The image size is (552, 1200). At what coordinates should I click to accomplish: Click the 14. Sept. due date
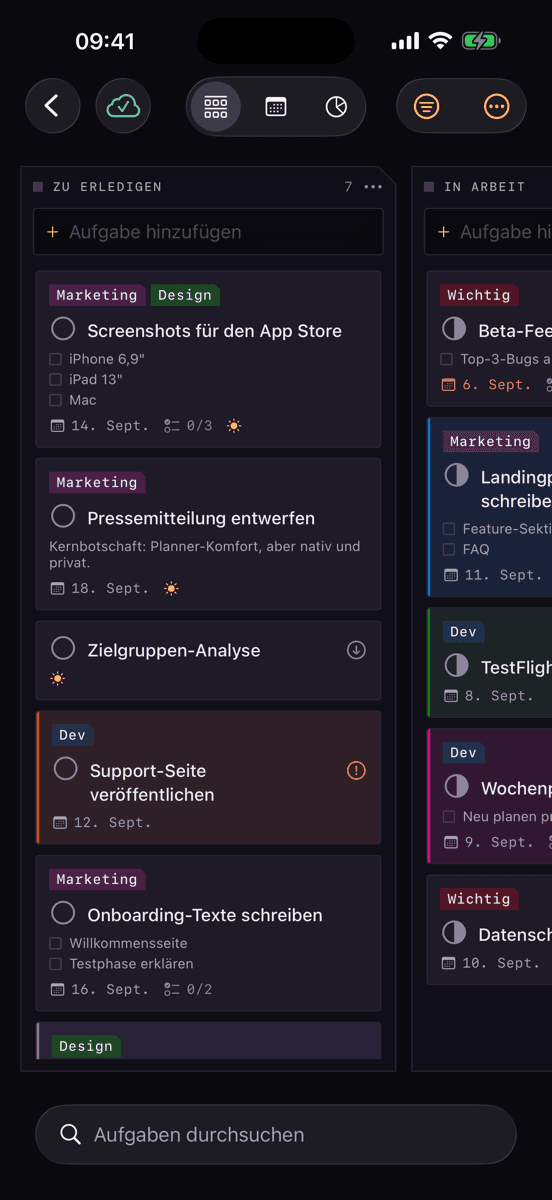(x=99, y=426)
